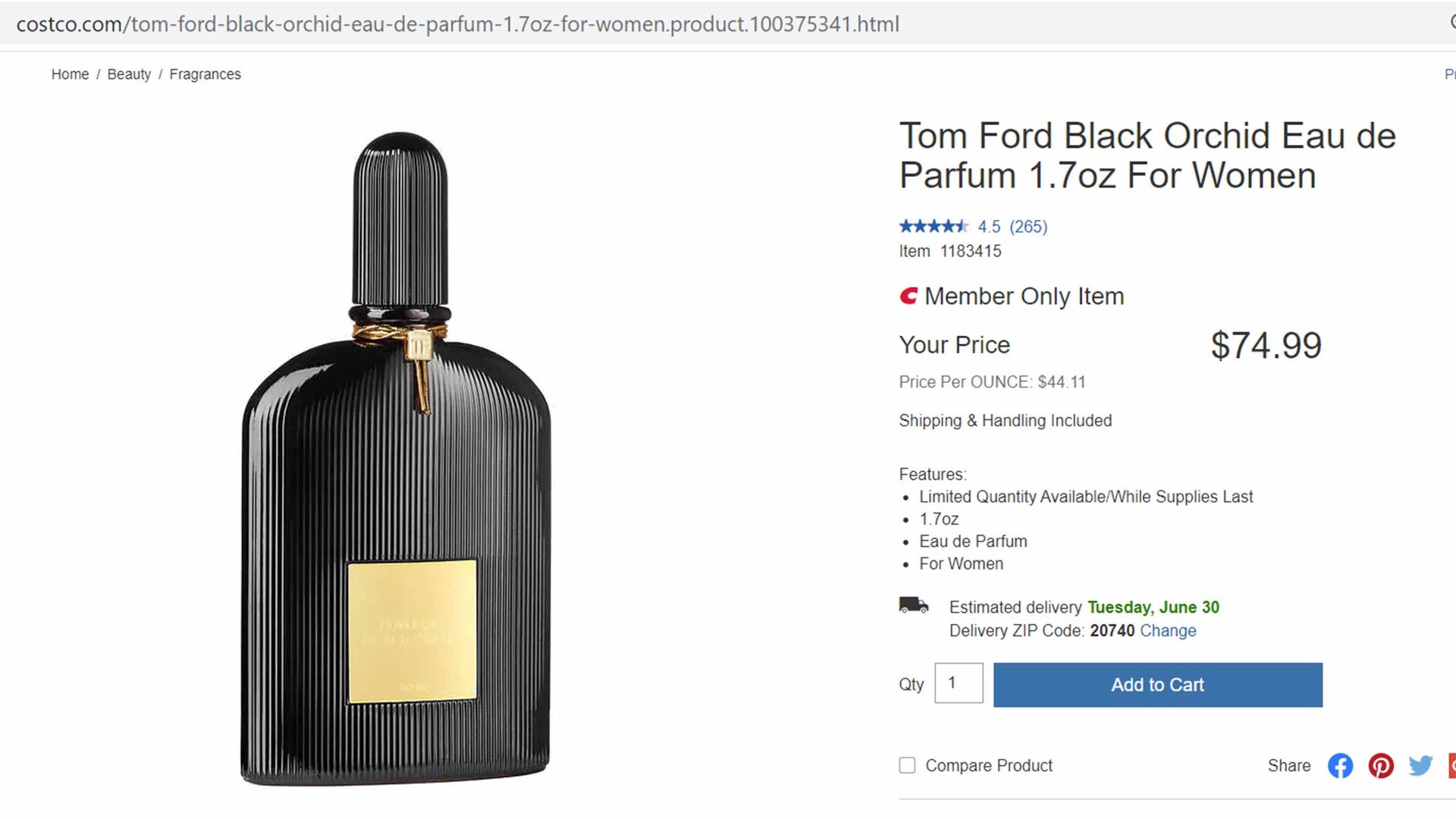The width and height of the screenshot is (1456, 819).
Task: Pin this product to Pinterest
Action: click(x=1381, y=766)
